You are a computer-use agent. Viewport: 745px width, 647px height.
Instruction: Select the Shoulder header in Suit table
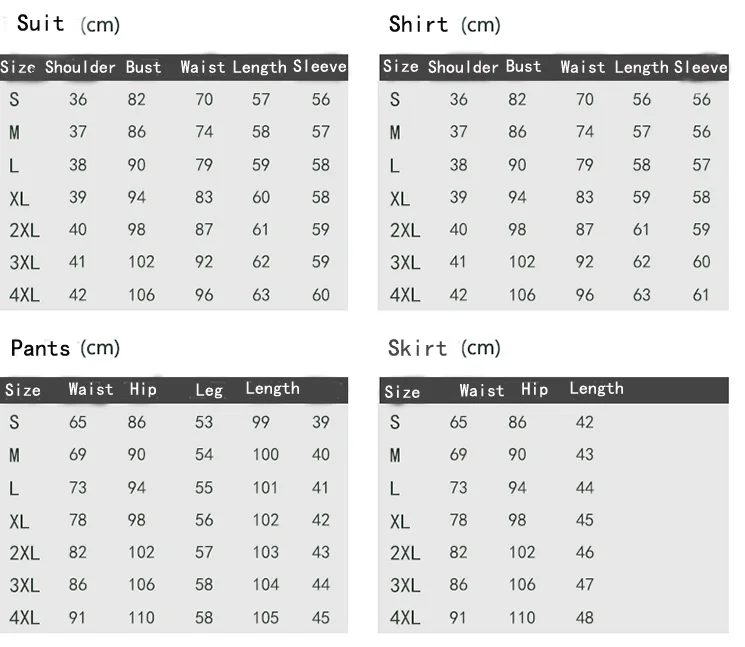pos(80,67)
